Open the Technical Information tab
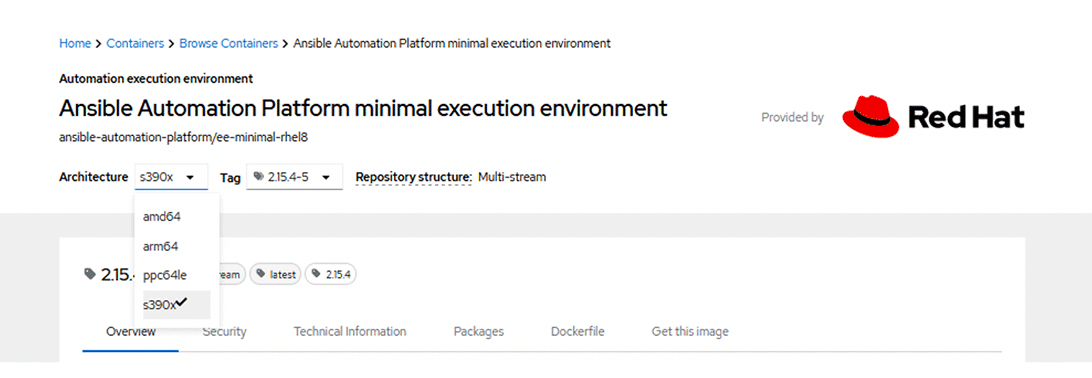1092x378 pixels. tap(350, 331)
